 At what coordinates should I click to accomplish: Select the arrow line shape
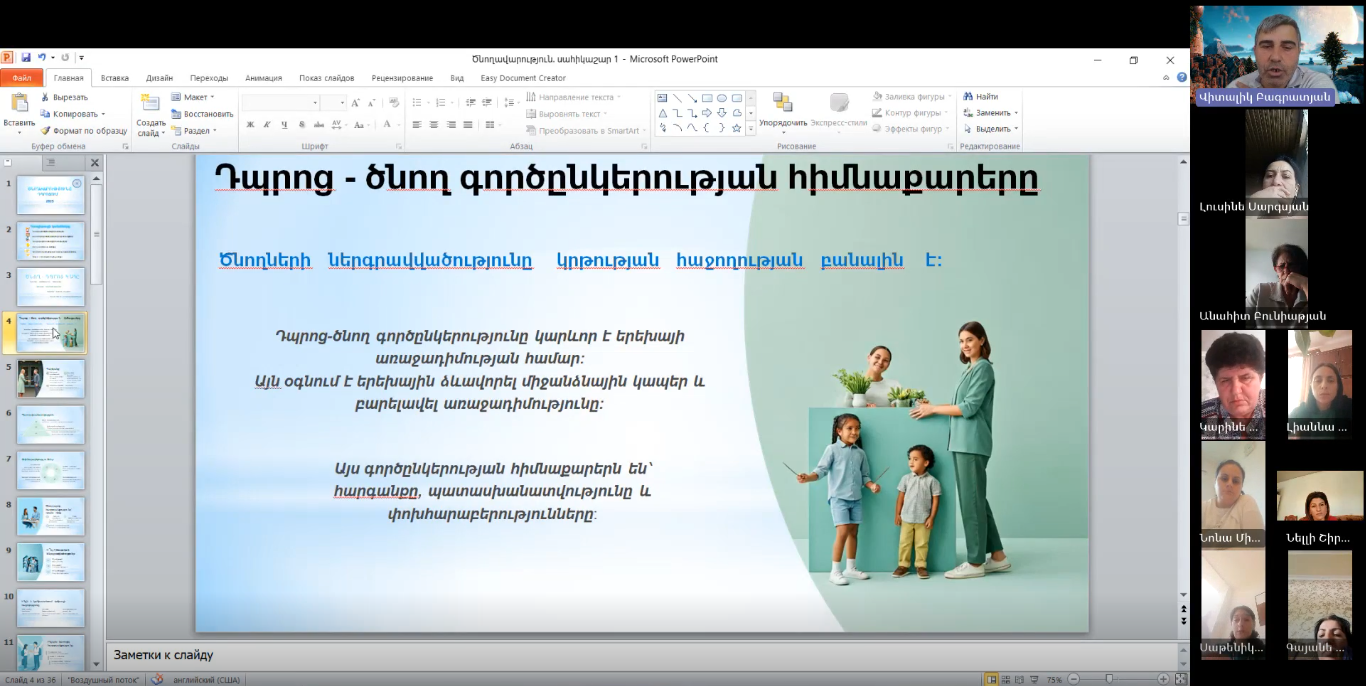click(x=692, y=98)
